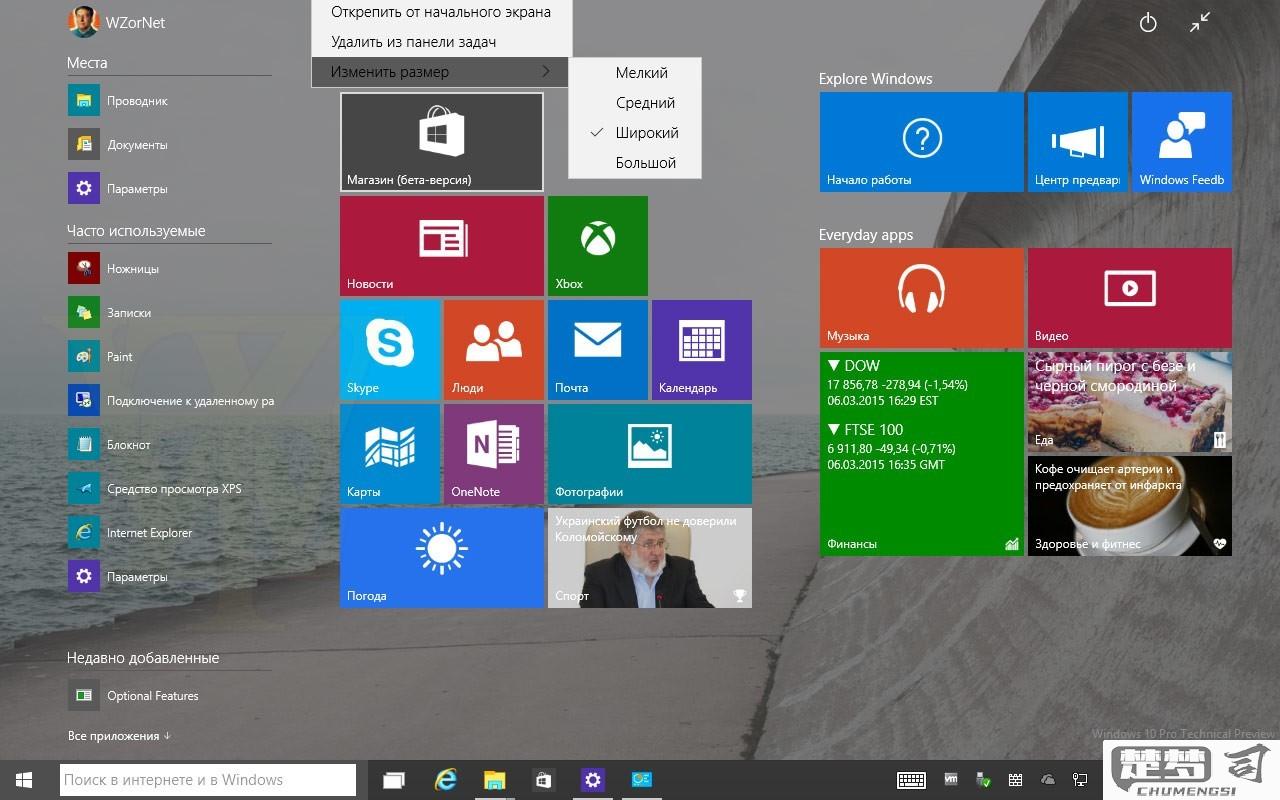Select the Средний tile size
Viewport: 1280px width, 800px height.
click(x=635, y=103)
